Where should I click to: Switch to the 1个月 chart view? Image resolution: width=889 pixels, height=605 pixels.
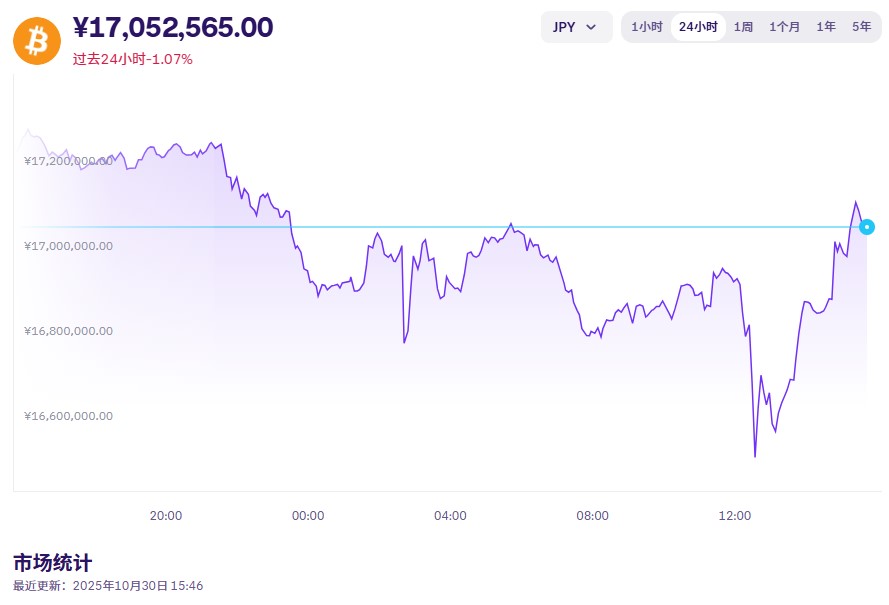point(784,27)
